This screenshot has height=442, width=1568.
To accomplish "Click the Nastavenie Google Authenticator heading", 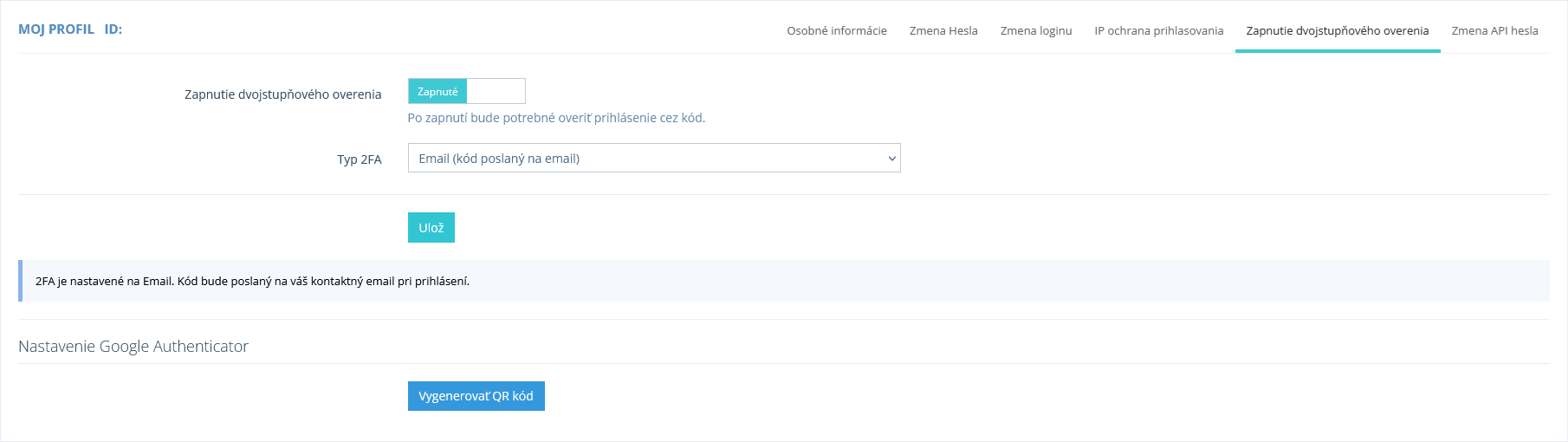I will coord(133,346).
